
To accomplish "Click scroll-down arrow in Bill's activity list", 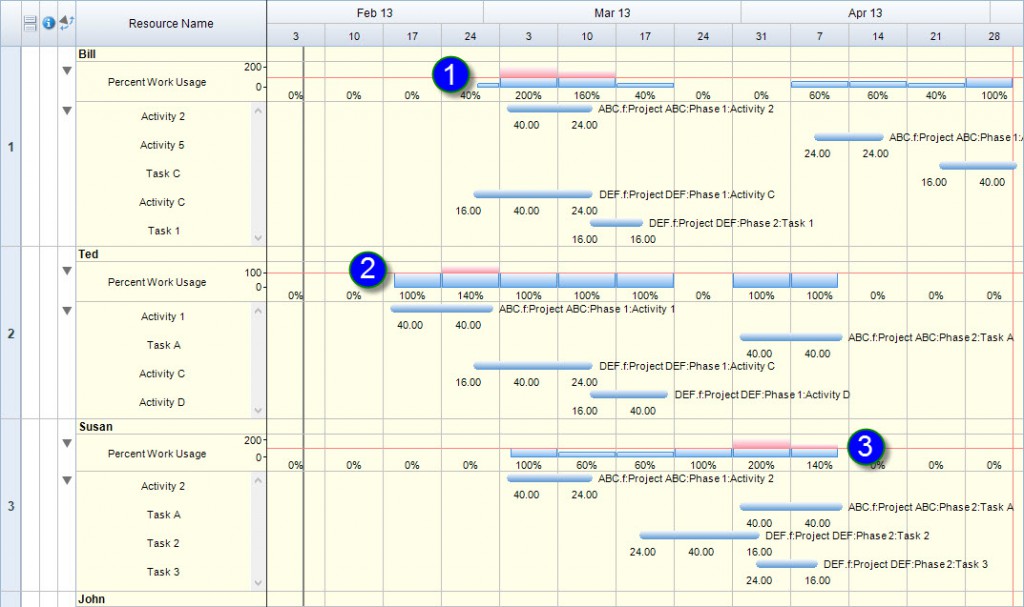I will click(x=258, y=238).
